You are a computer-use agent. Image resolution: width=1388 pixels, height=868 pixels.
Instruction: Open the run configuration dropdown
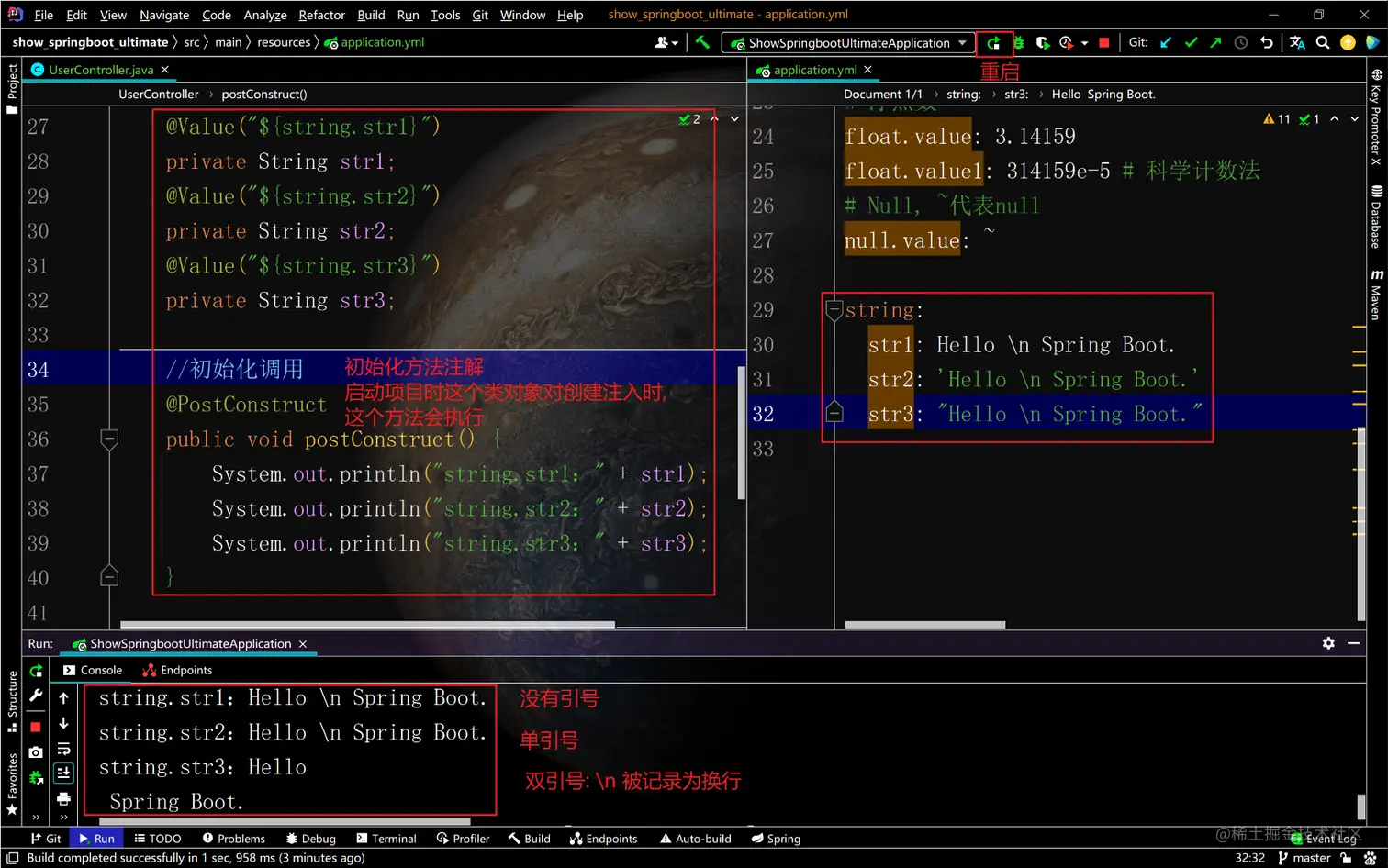coord(848,42)
